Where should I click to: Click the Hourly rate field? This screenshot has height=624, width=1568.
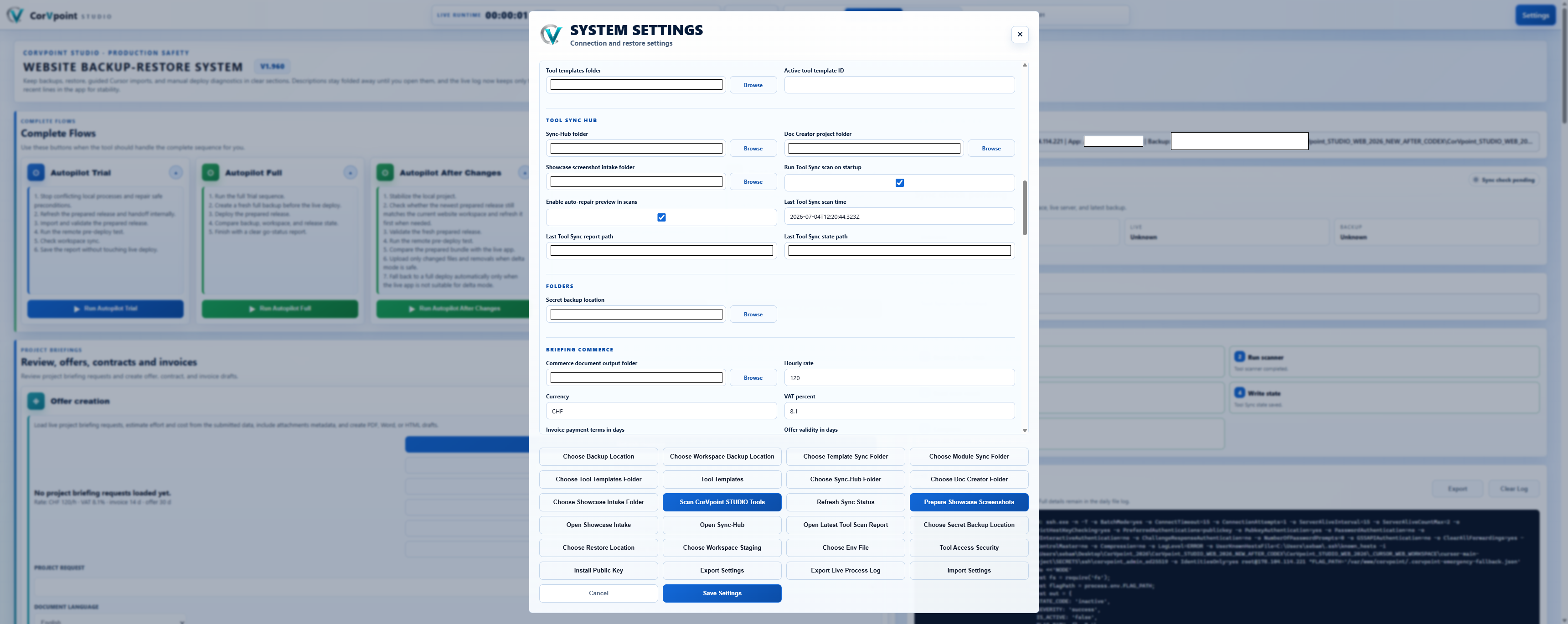point(899,378)
